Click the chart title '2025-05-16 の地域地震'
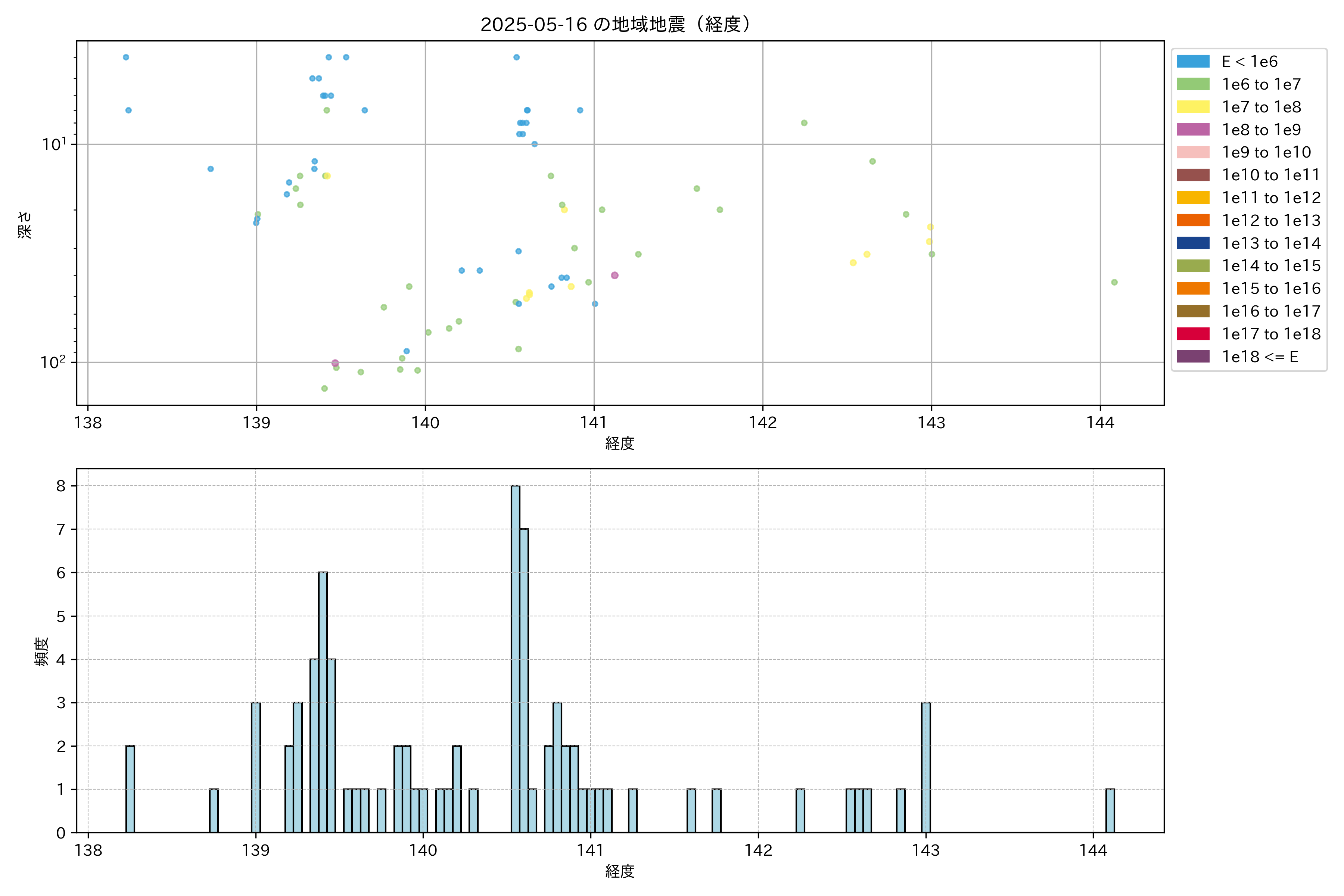The image size is (1344, 896). tap(615, 25)
